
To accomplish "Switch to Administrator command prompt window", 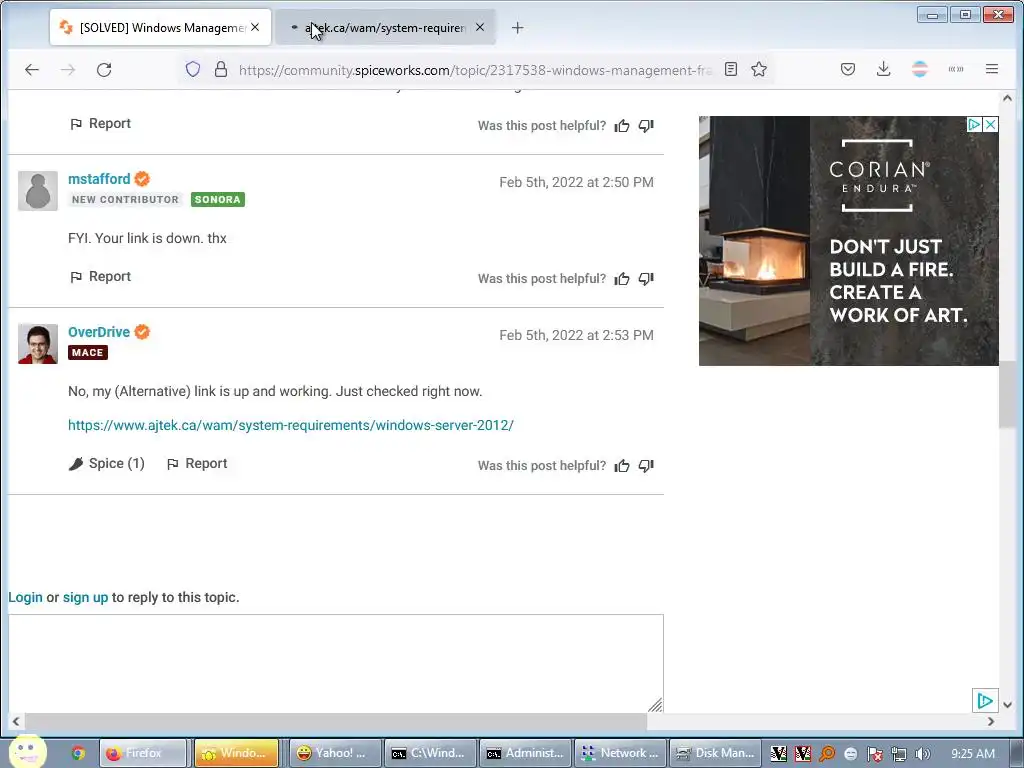I will click(x=524, y=753).
